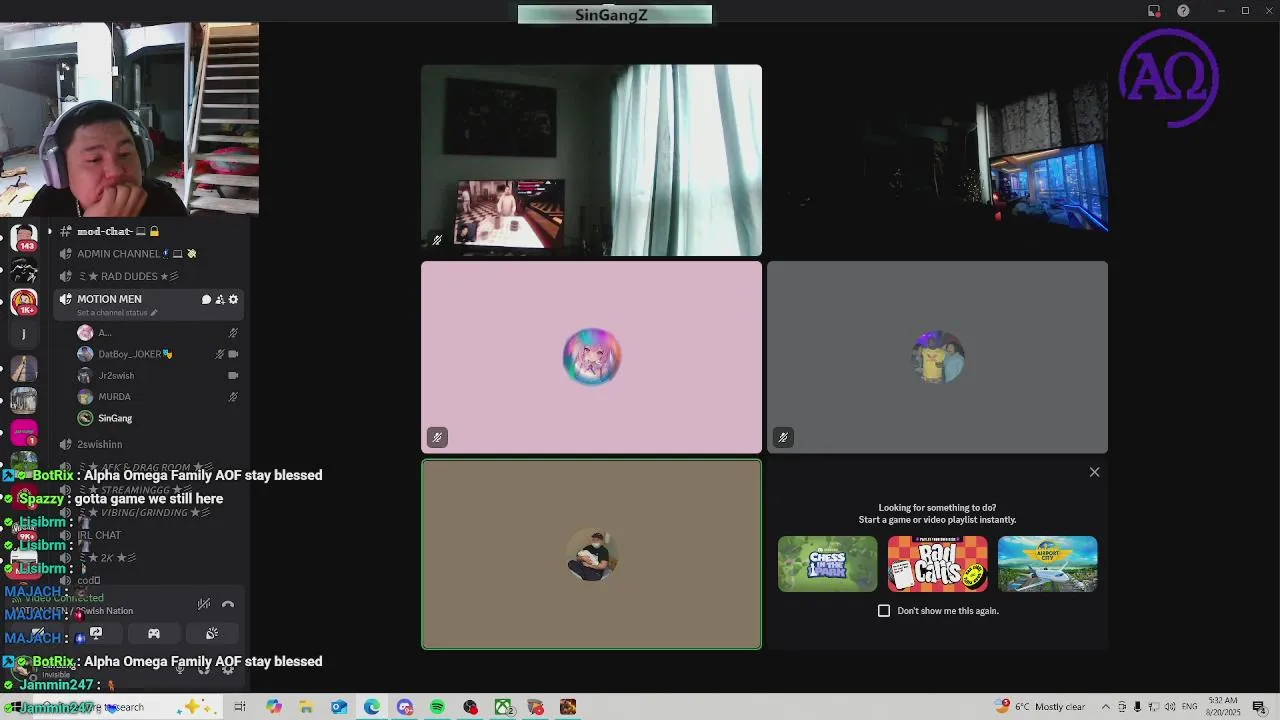Open the J server icon

24,334
